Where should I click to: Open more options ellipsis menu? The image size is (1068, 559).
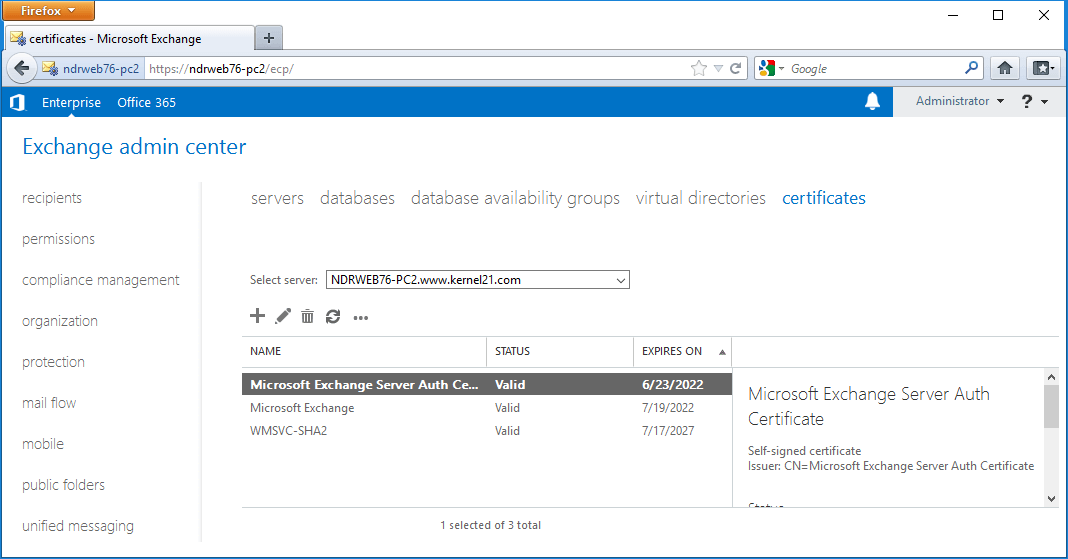(x=360, y=318)
